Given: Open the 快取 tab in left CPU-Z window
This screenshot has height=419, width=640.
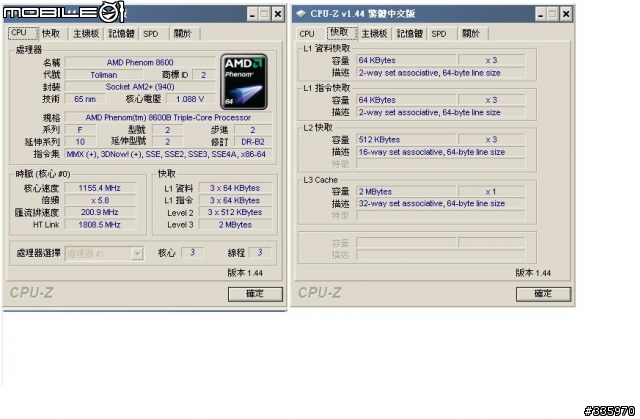Looking at the screenshot, I should (51, 33).
